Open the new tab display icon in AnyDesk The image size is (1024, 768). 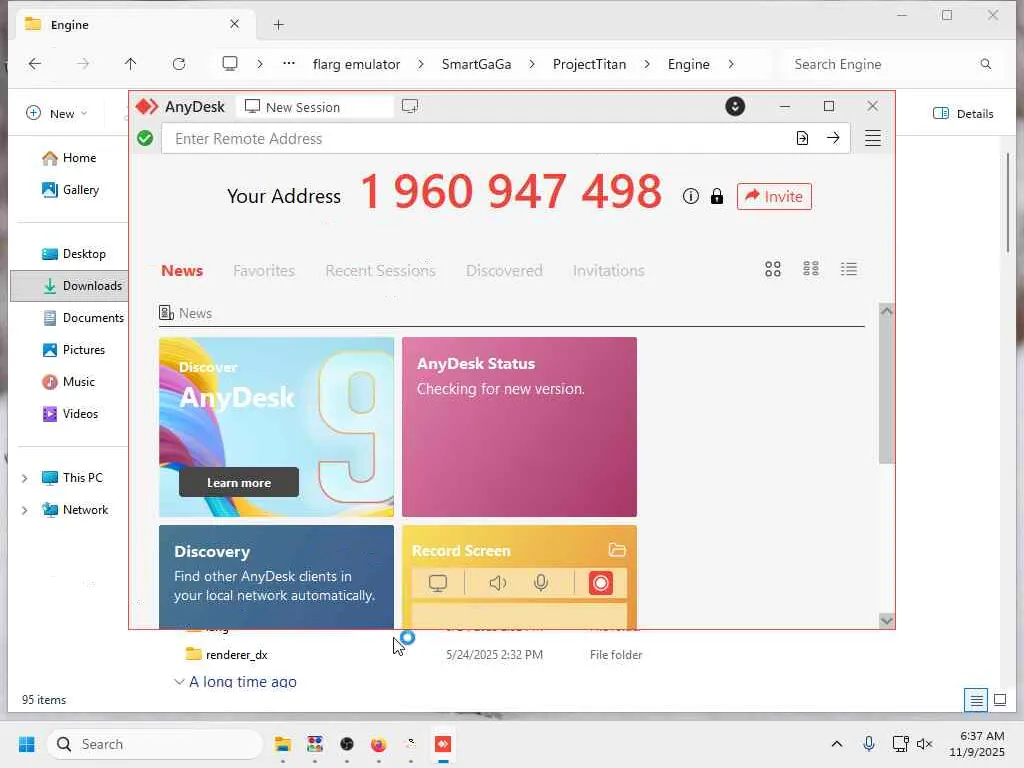pyautogui.click(x=410, y=106)
